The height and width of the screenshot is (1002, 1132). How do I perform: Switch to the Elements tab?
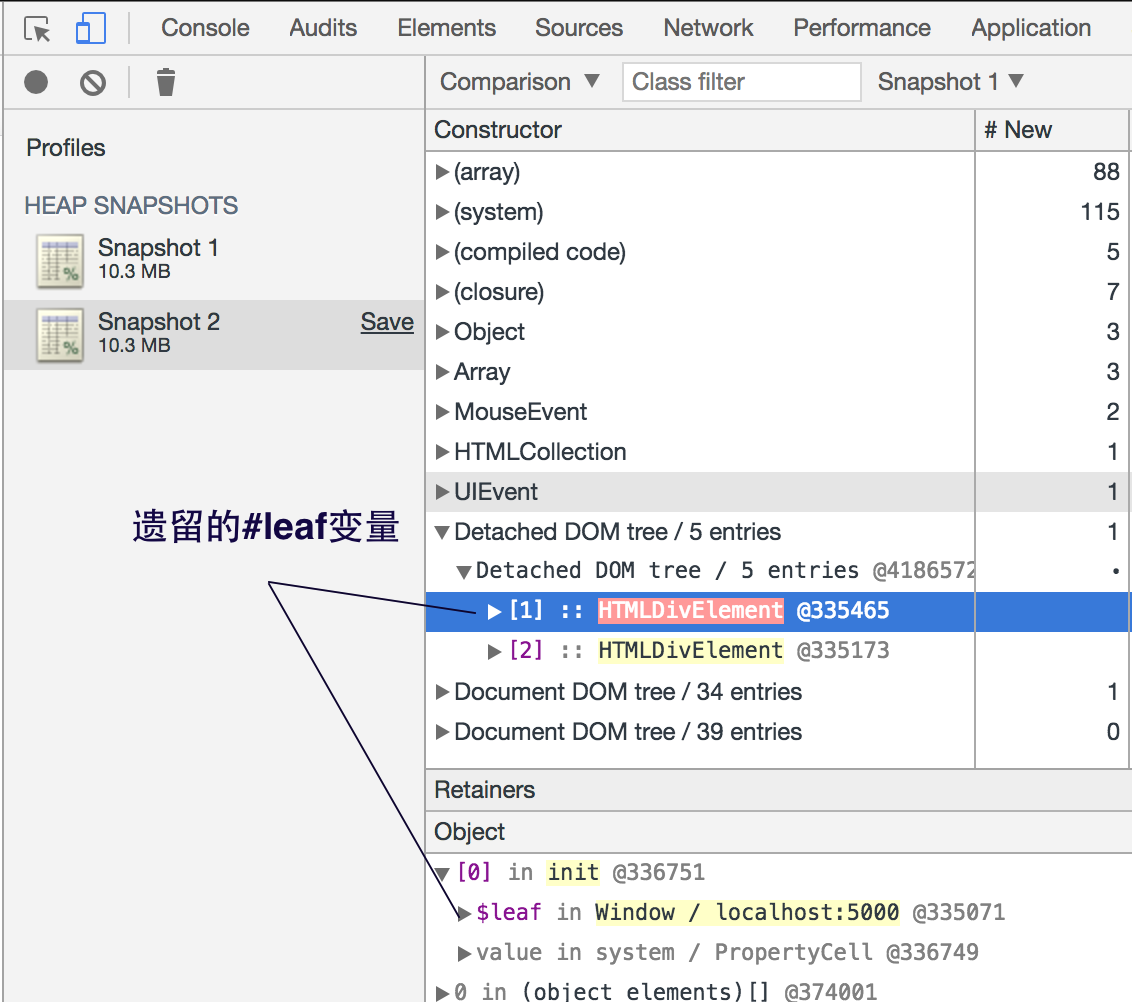pos(446,28)
